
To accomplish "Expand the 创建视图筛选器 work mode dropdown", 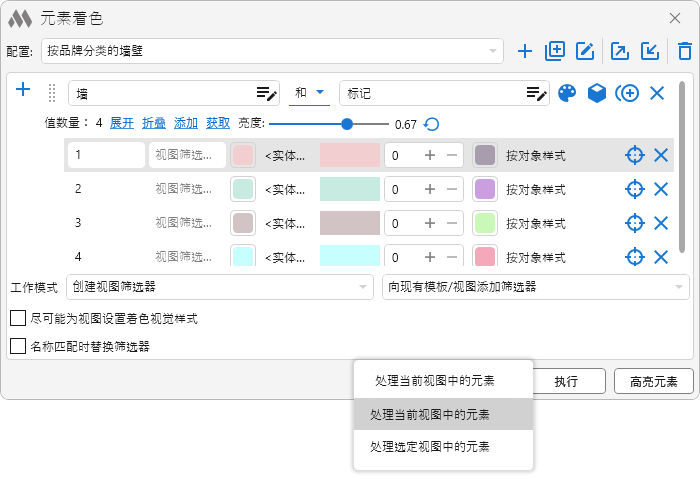I will [x=220, y=287].
